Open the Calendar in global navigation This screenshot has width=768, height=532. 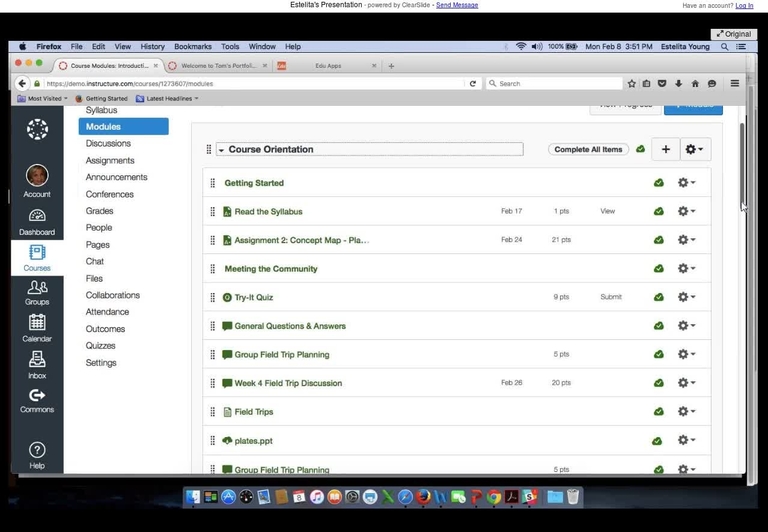point(37,328)
